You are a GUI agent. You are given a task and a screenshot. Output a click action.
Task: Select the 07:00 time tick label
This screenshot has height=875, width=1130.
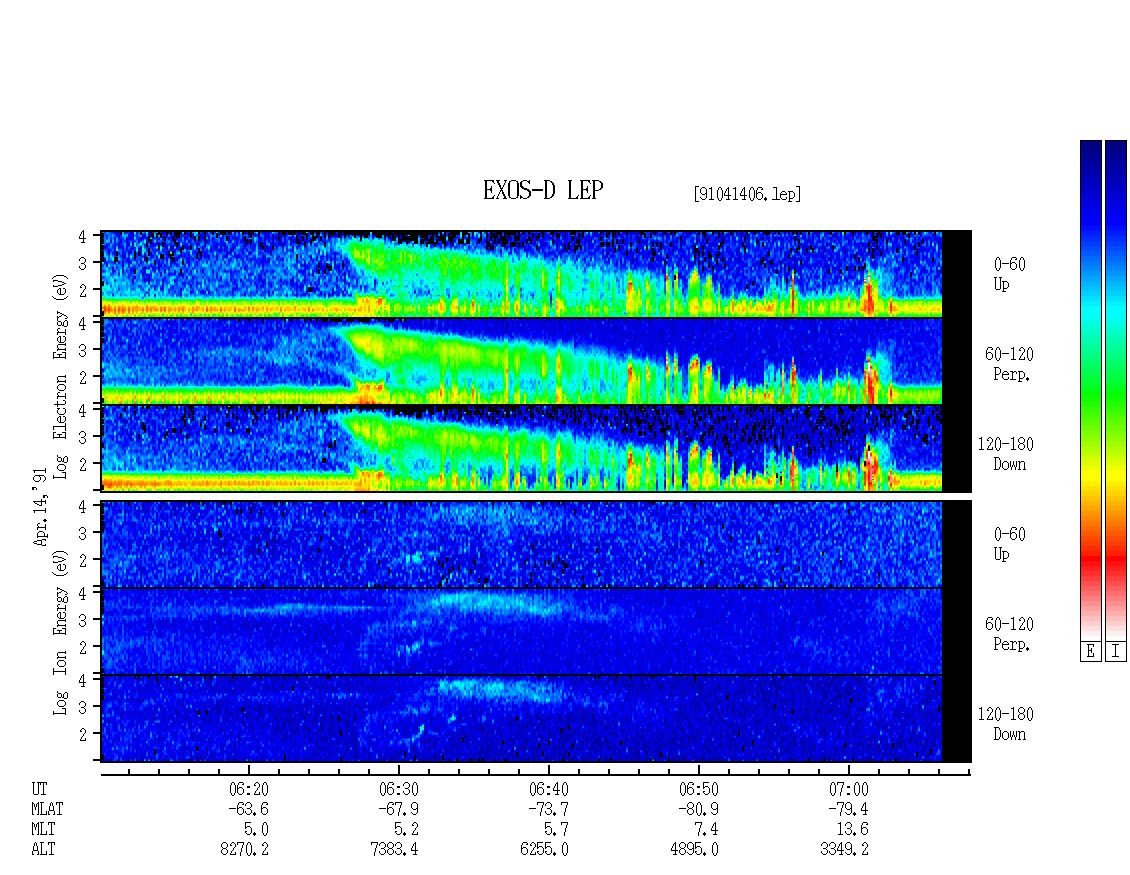point(848,789)
